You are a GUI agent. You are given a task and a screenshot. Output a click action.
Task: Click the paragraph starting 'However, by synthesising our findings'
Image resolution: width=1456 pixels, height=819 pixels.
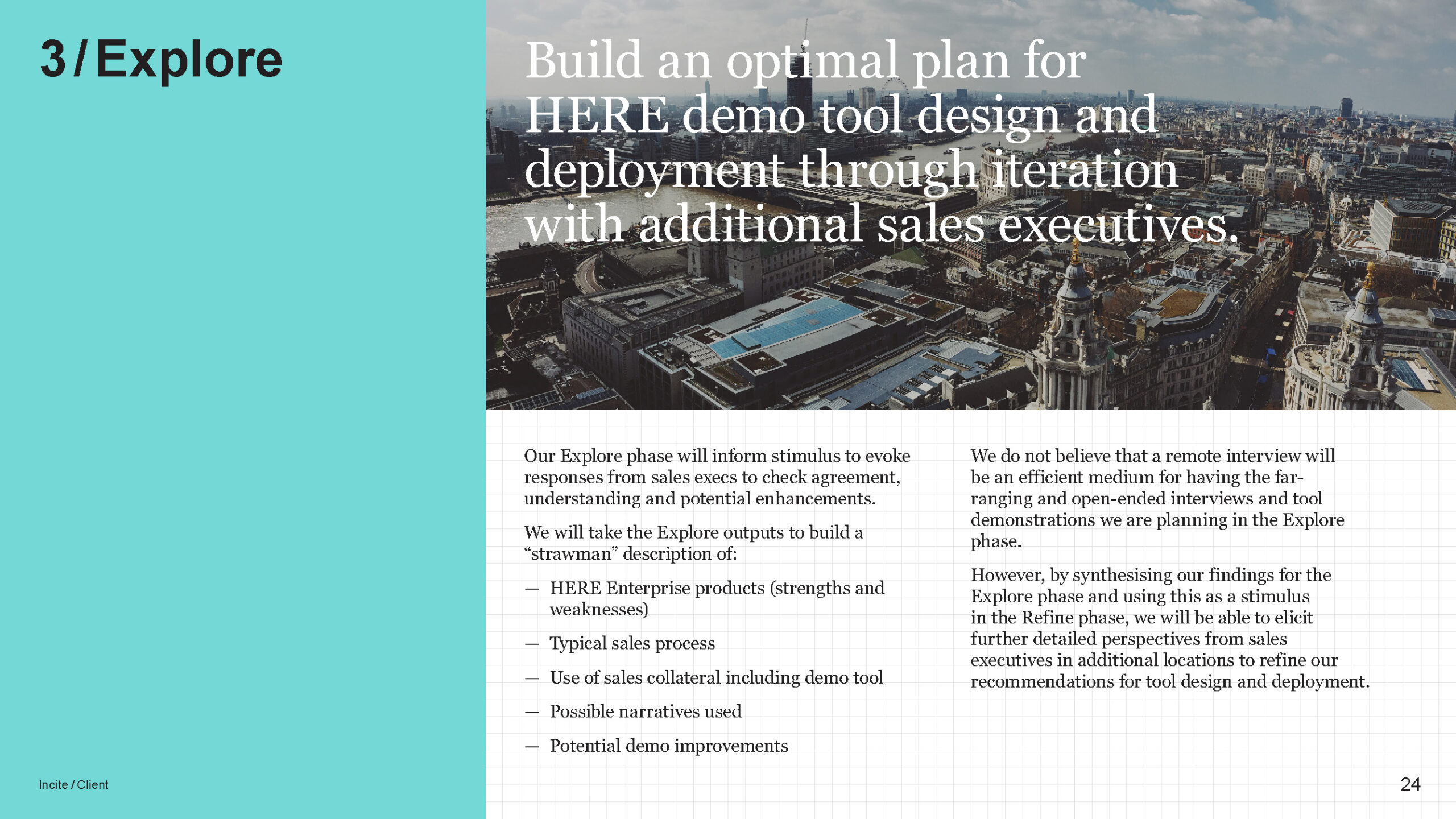(x=1170, y=628)
